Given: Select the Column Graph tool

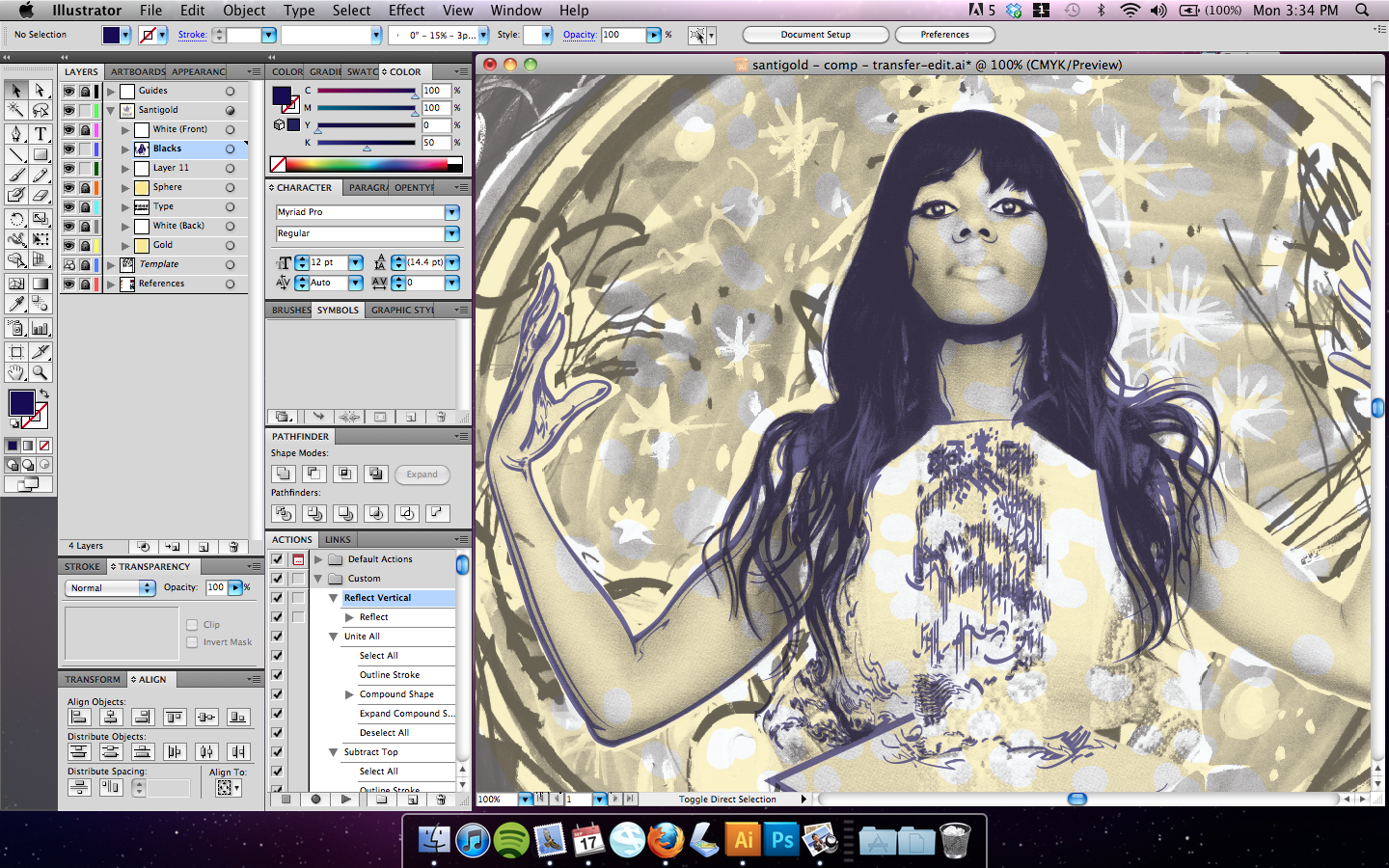Looking at the screenshot, I should (x=41, y=328).
